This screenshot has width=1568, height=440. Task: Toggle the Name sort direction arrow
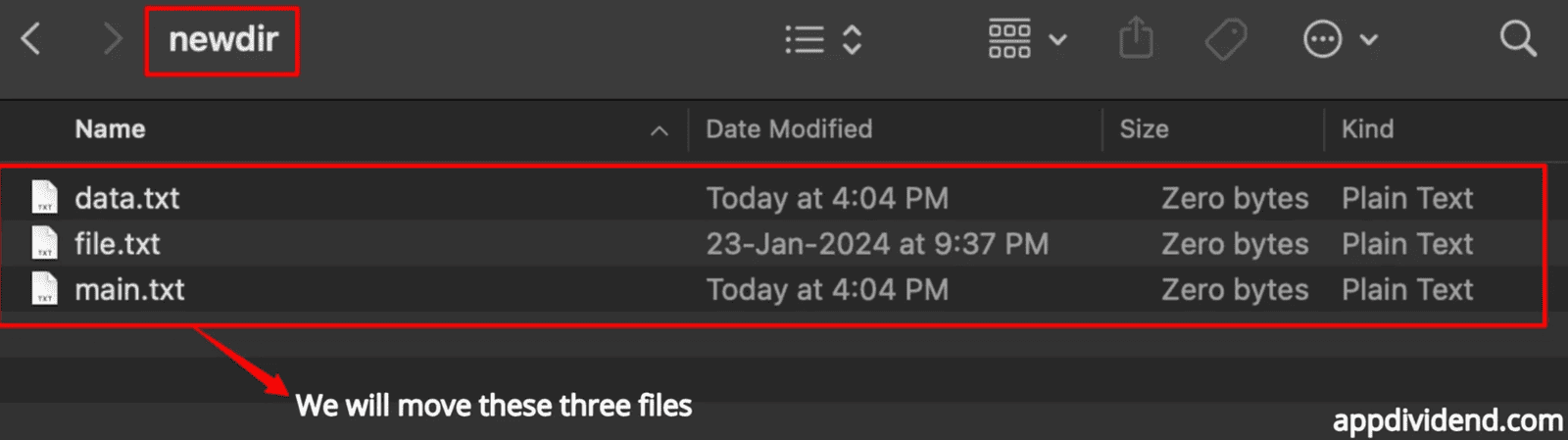660,130
